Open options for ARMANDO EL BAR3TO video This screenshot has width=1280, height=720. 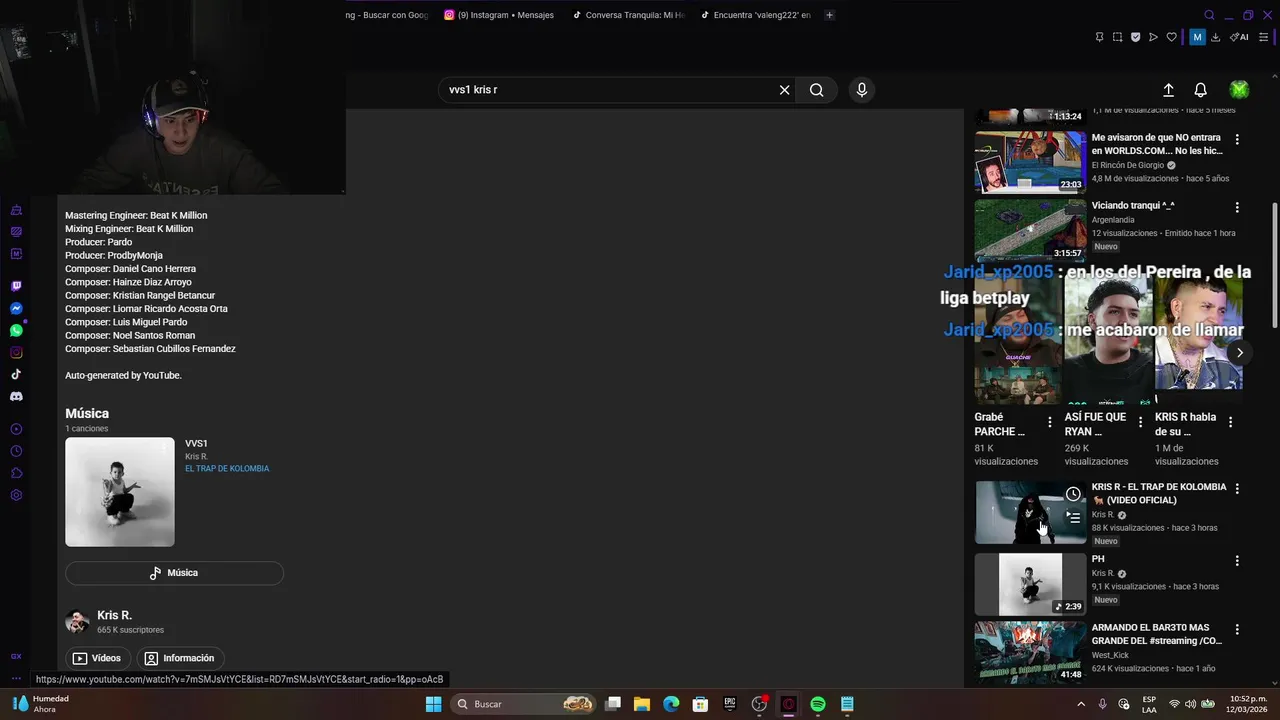1237,629
